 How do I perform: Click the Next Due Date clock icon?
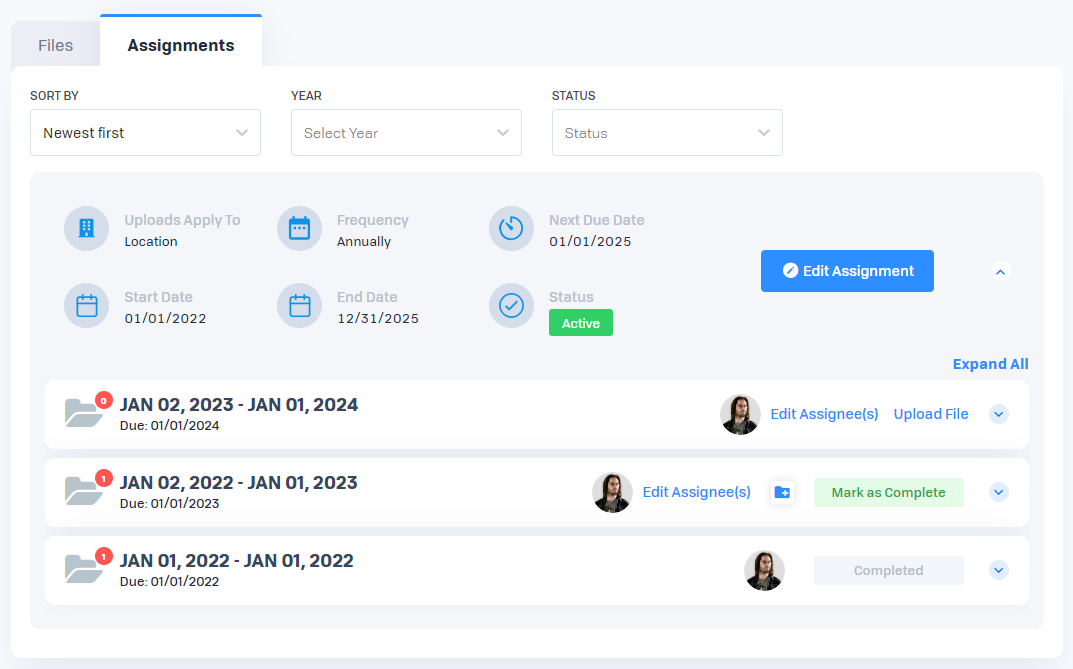tap(511, 229)
